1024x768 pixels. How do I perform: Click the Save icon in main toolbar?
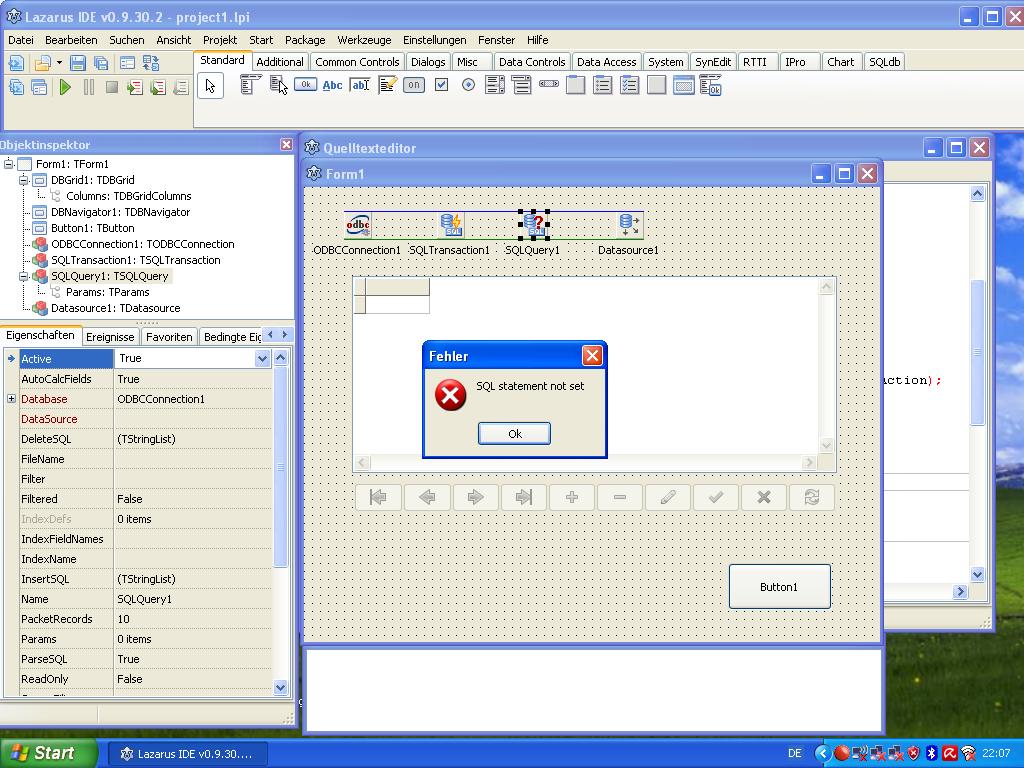coord(78,63)
